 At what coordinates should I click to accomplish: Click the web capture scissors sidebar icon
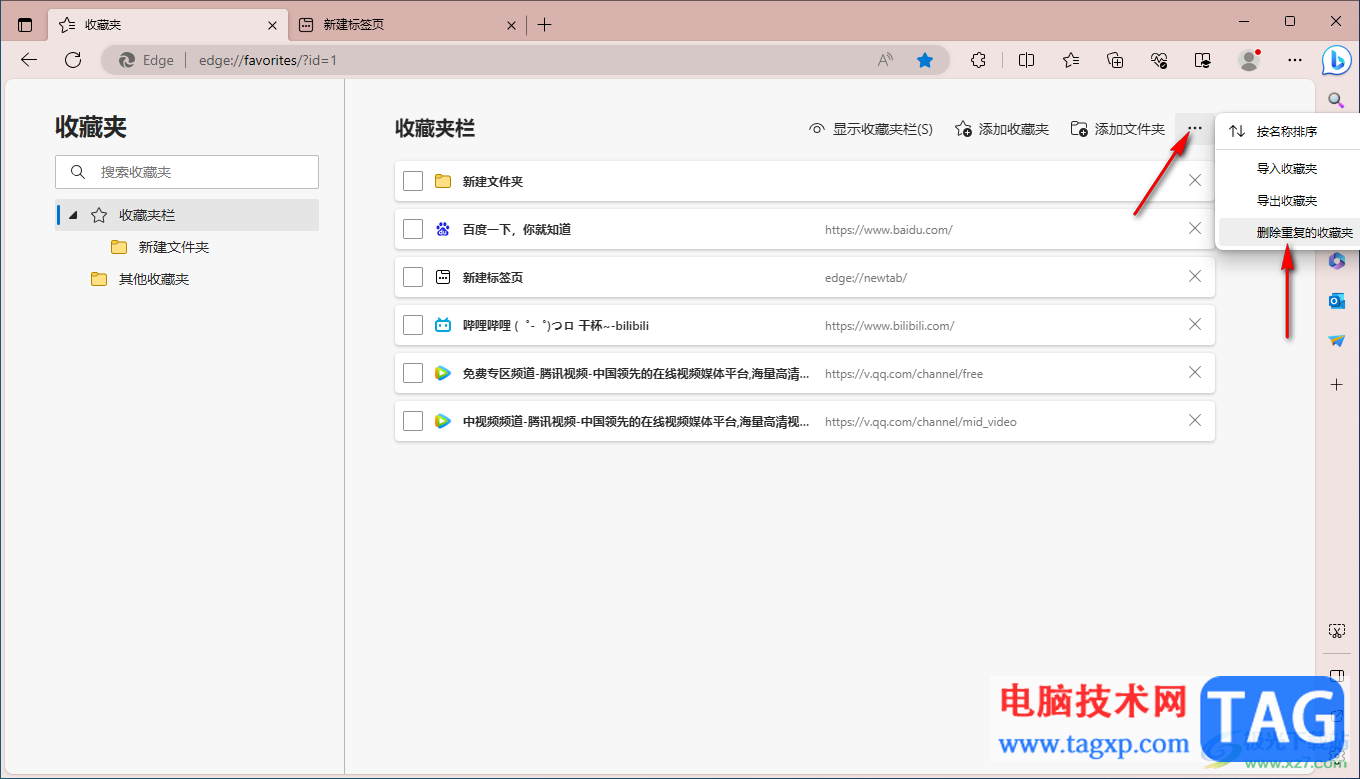[1337, 631]
